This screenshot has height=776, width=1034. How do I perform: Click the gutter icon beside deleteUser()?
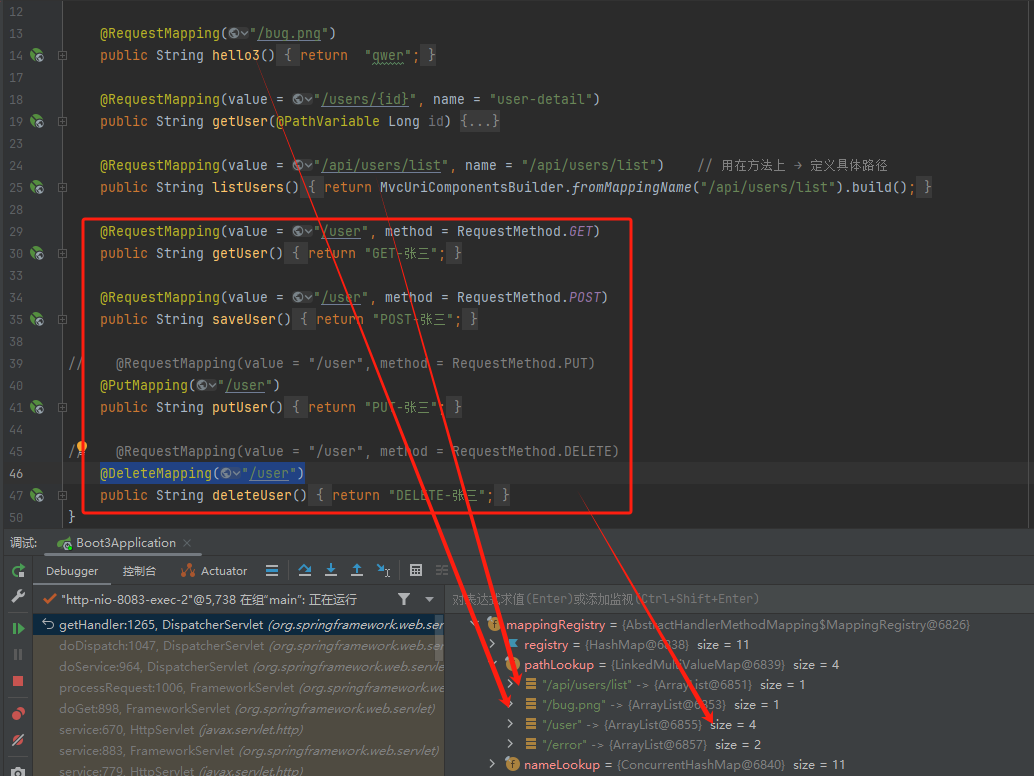tap(38, 495)
